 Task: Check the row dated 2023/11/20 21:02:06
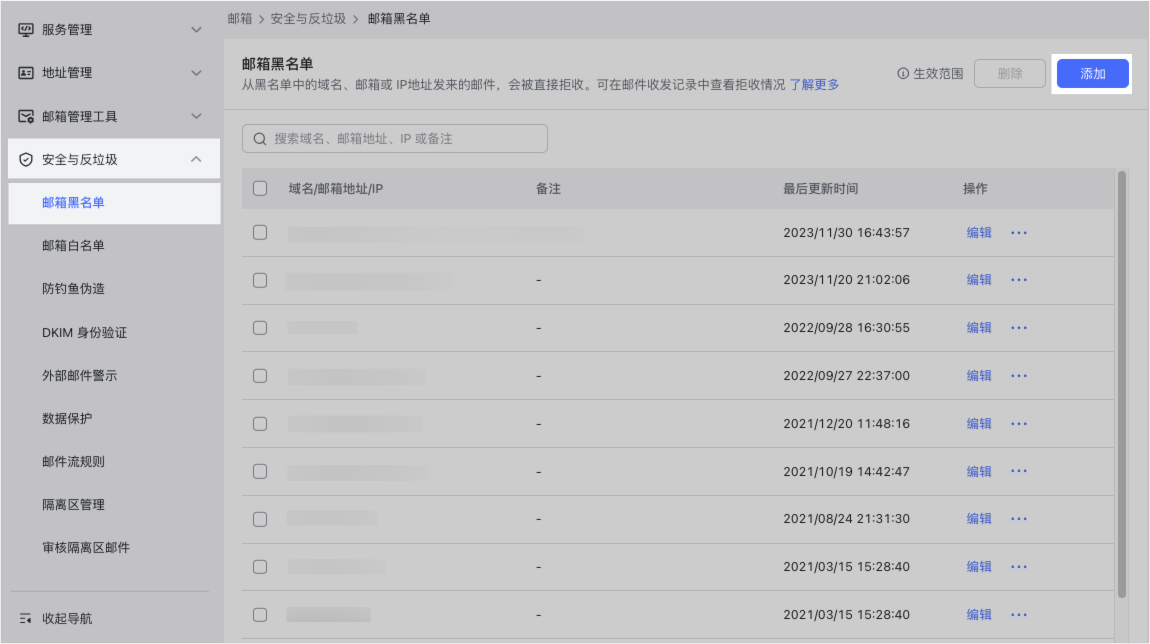pos(260,280)
